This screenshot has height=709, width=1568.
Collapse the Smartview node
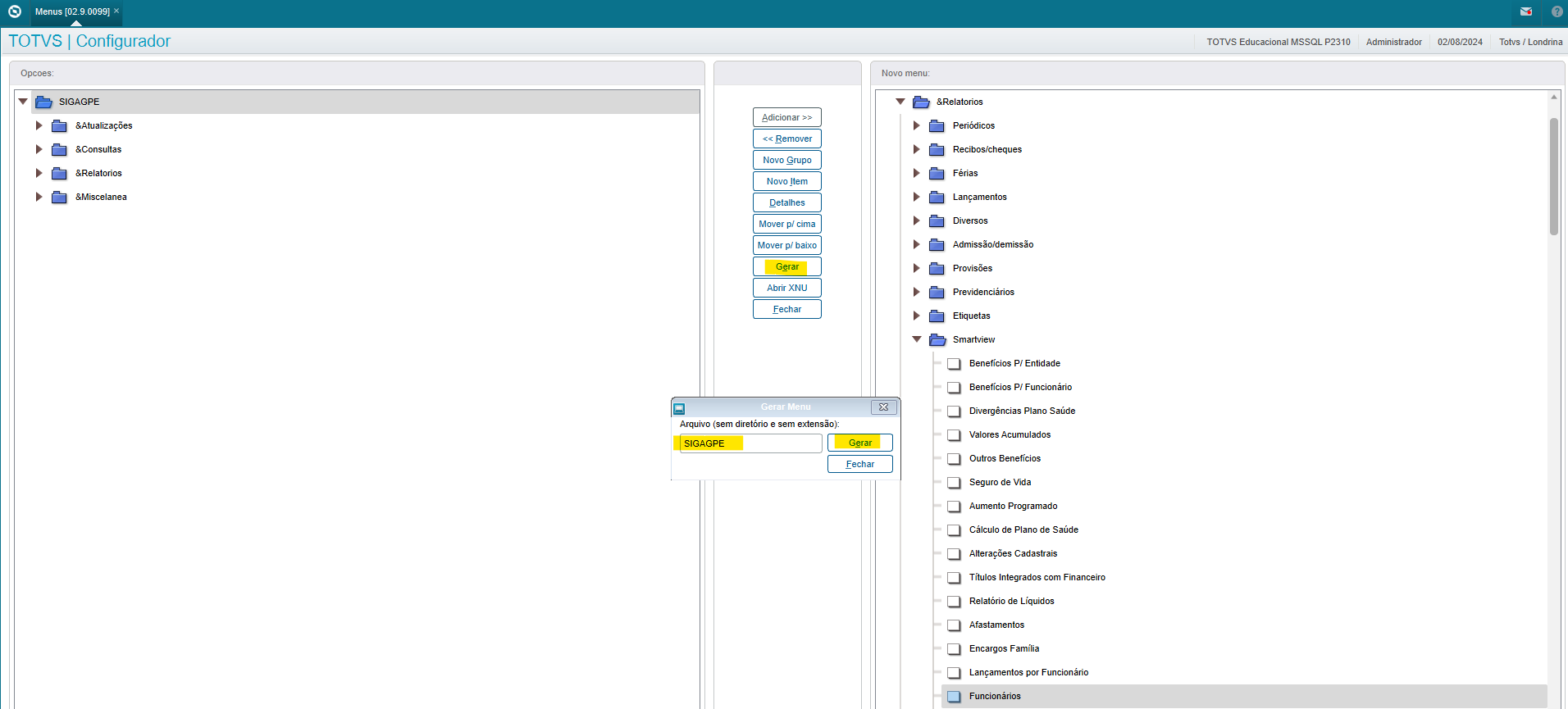917,339
